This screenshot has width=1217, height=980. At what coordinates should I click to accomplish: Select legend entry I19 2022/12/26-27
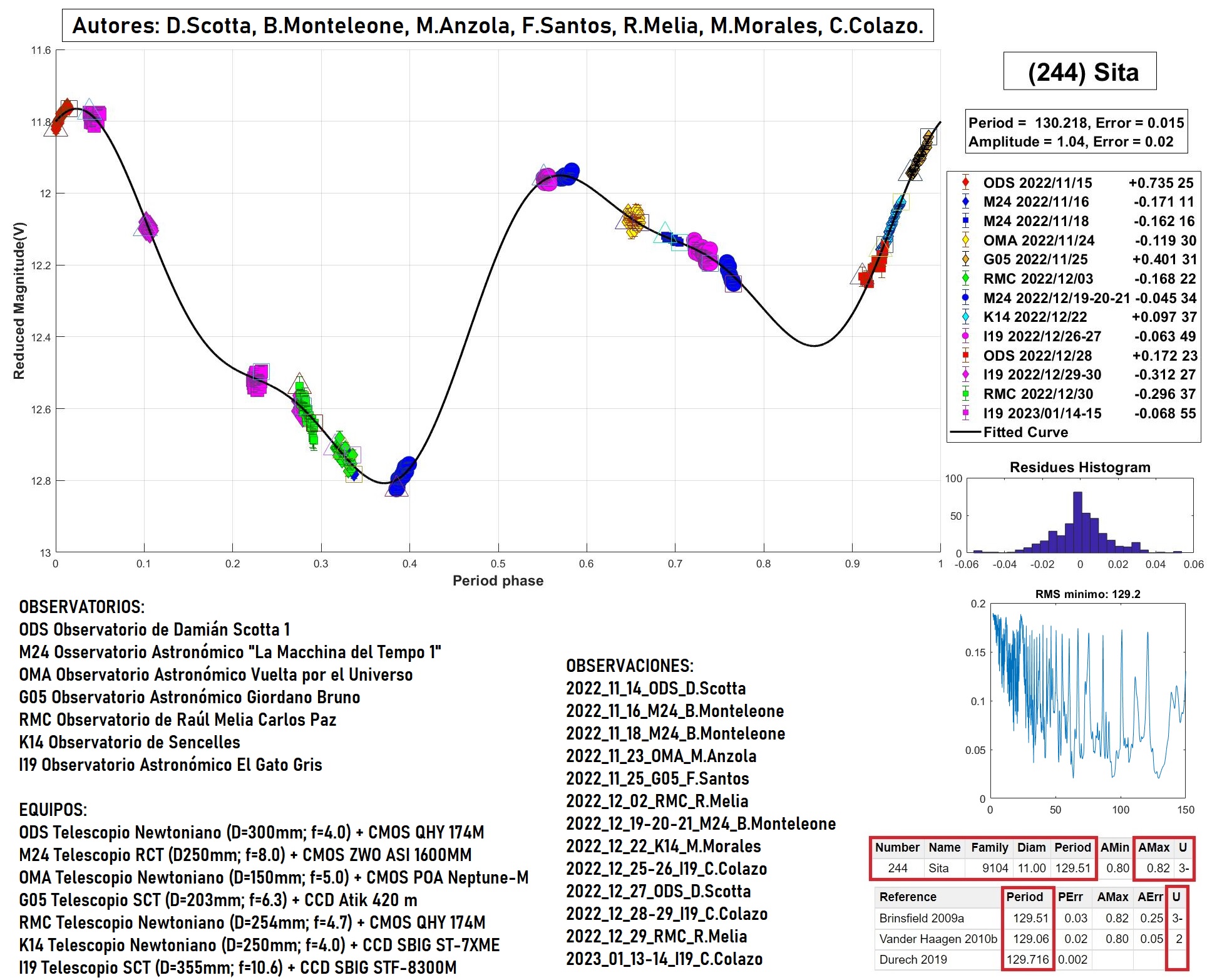(1074, 336)
